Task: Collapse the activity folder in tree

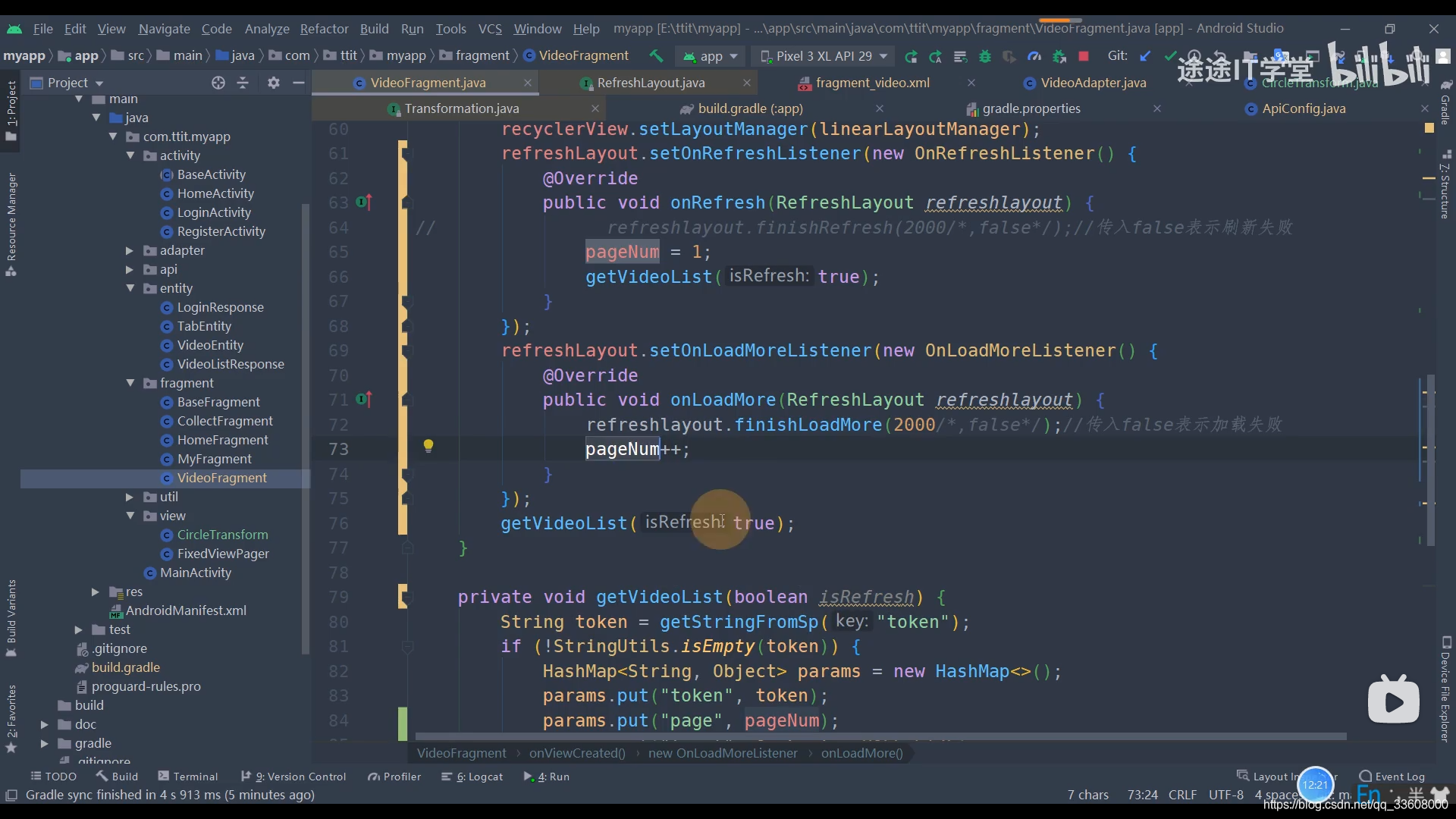Action: [130, 155]
